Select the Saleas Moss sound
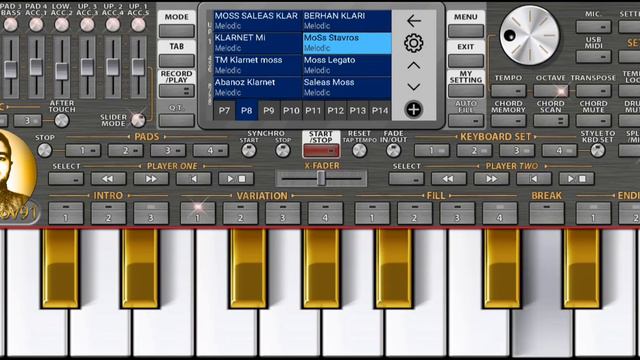 (x=347, y=88)
